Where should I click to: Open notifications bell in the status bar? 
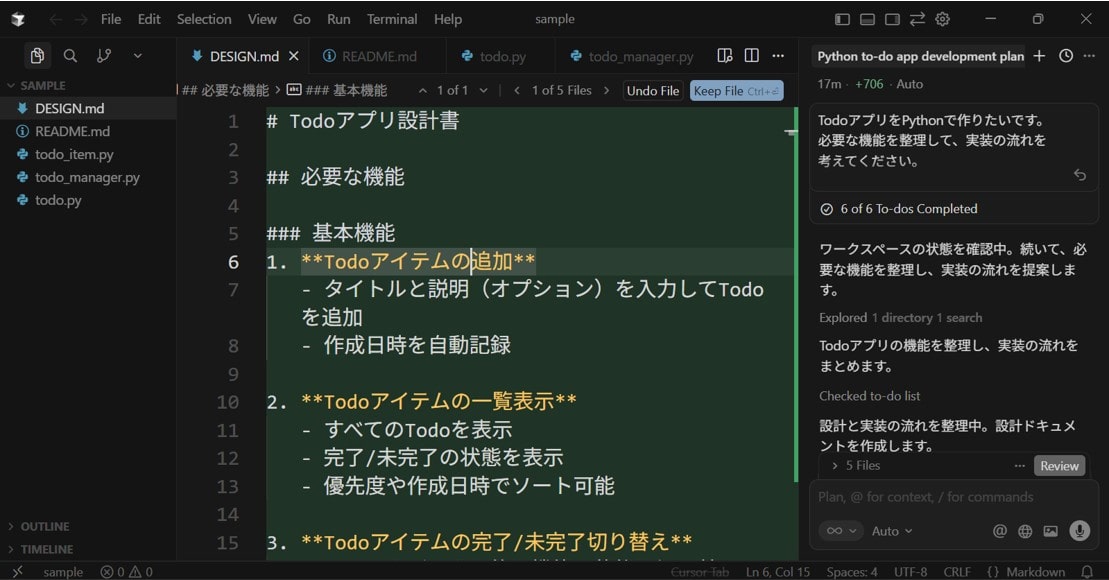1087,572
